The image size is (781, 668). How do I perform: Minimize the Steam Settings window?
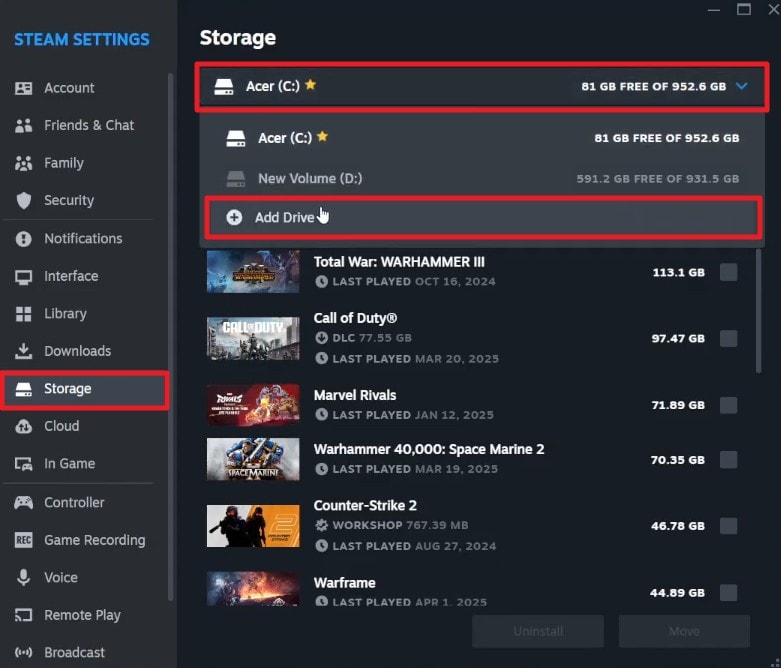[x=714, y=9]
